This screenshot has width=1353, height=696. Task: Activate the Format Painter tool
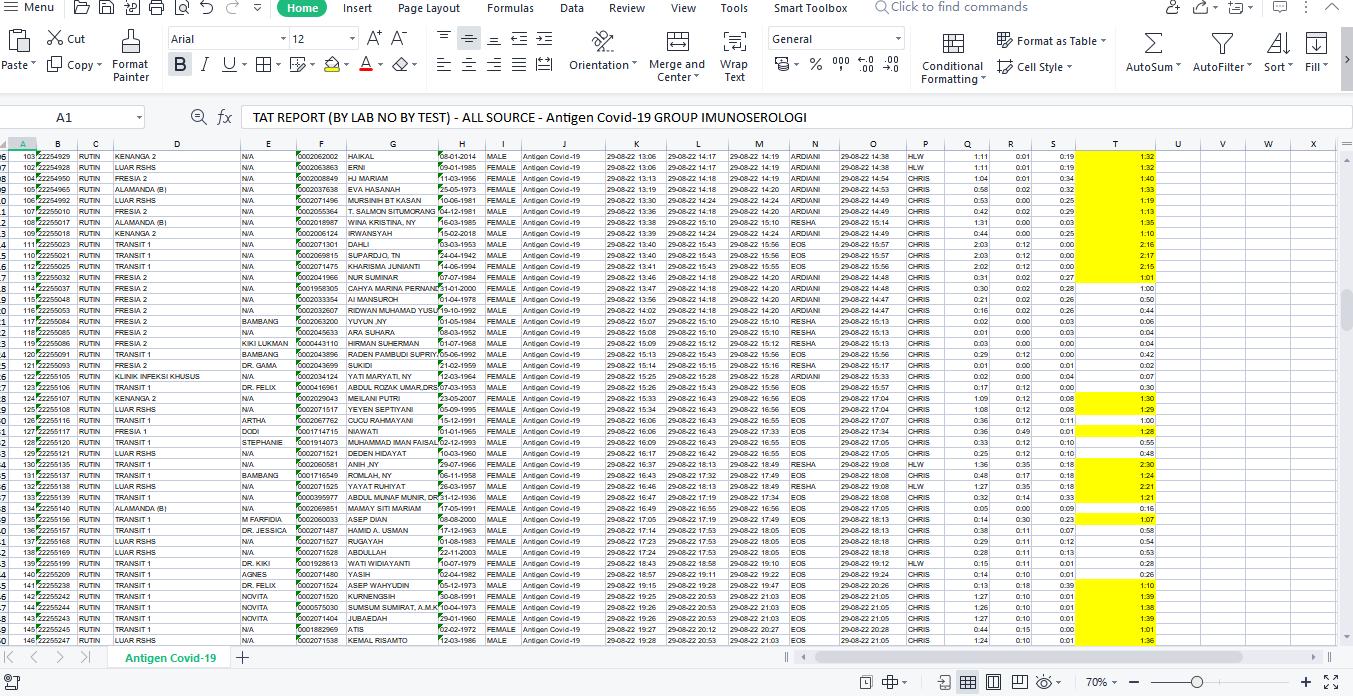click(130, 56)
